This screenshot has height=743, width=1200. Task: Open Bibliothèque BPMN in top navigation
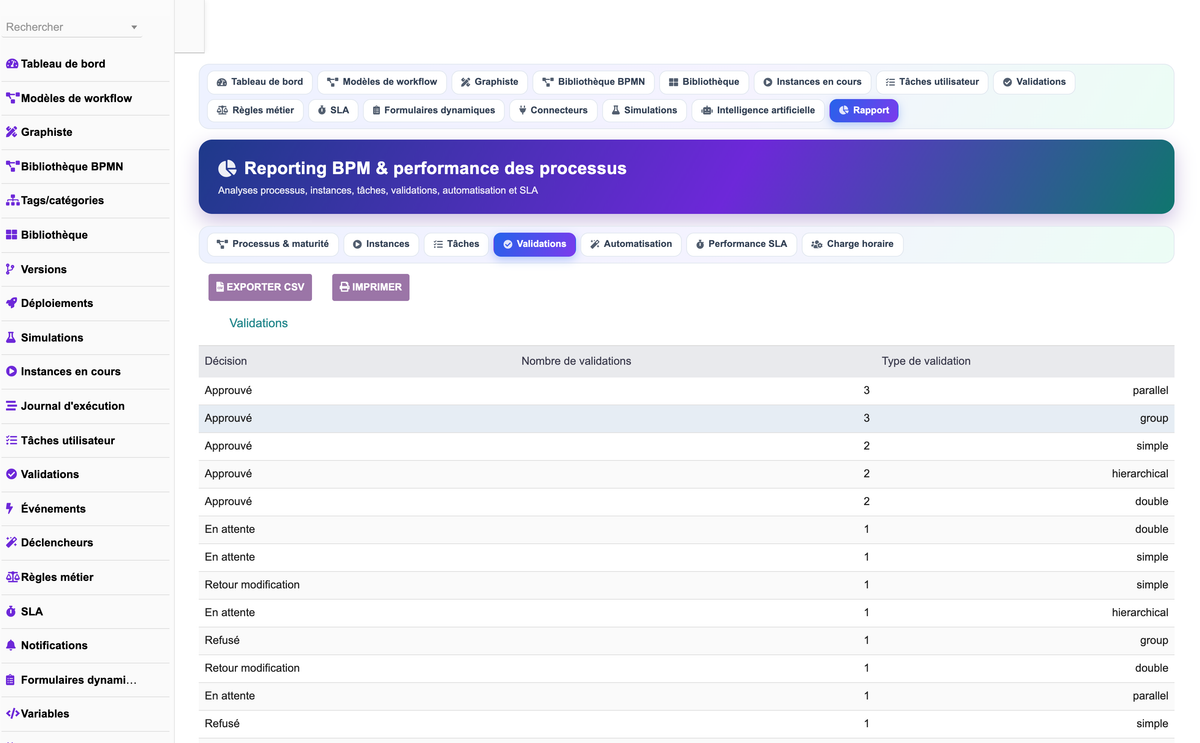(594, 82)
